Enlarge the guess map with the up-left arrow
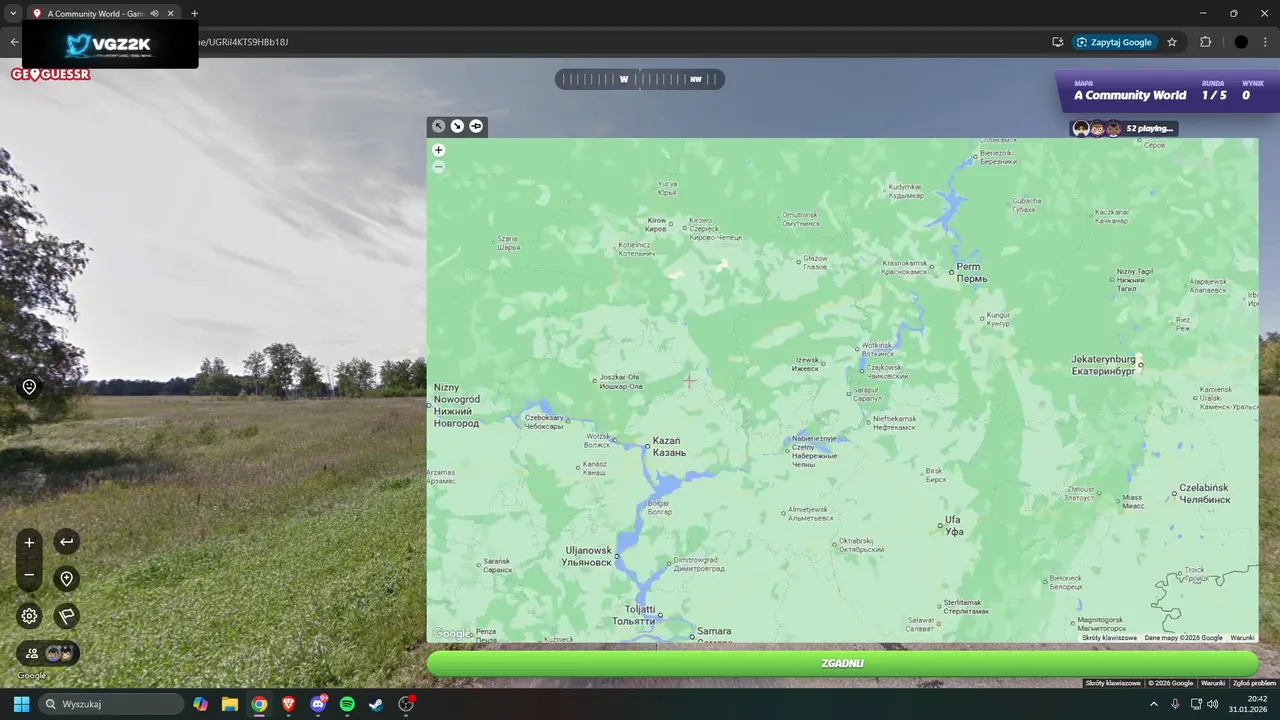Screen dimensions: 1280x720 (438, 126)
